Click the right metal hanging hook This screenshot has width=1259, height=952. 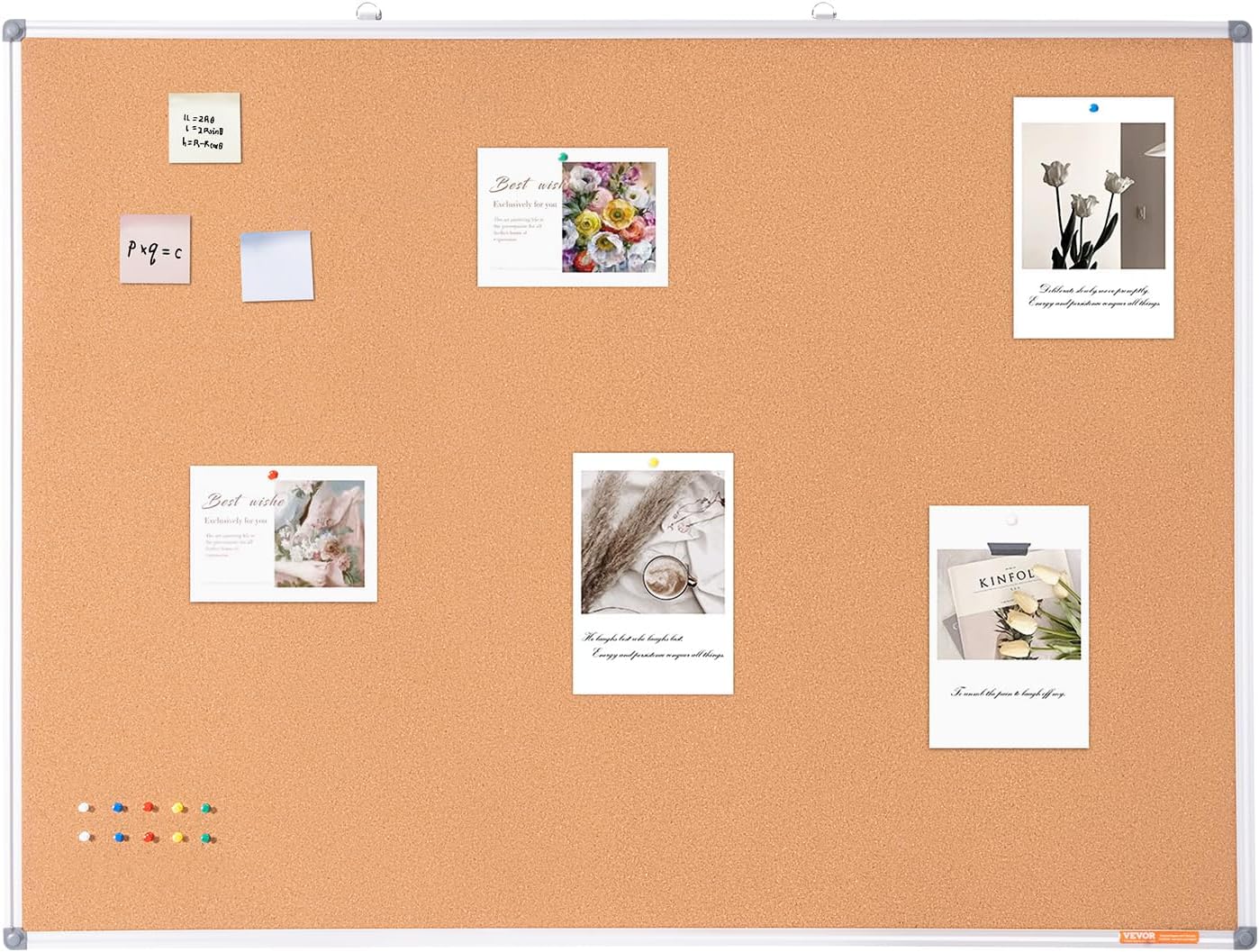pyautogui.click(x=823, y=12)
